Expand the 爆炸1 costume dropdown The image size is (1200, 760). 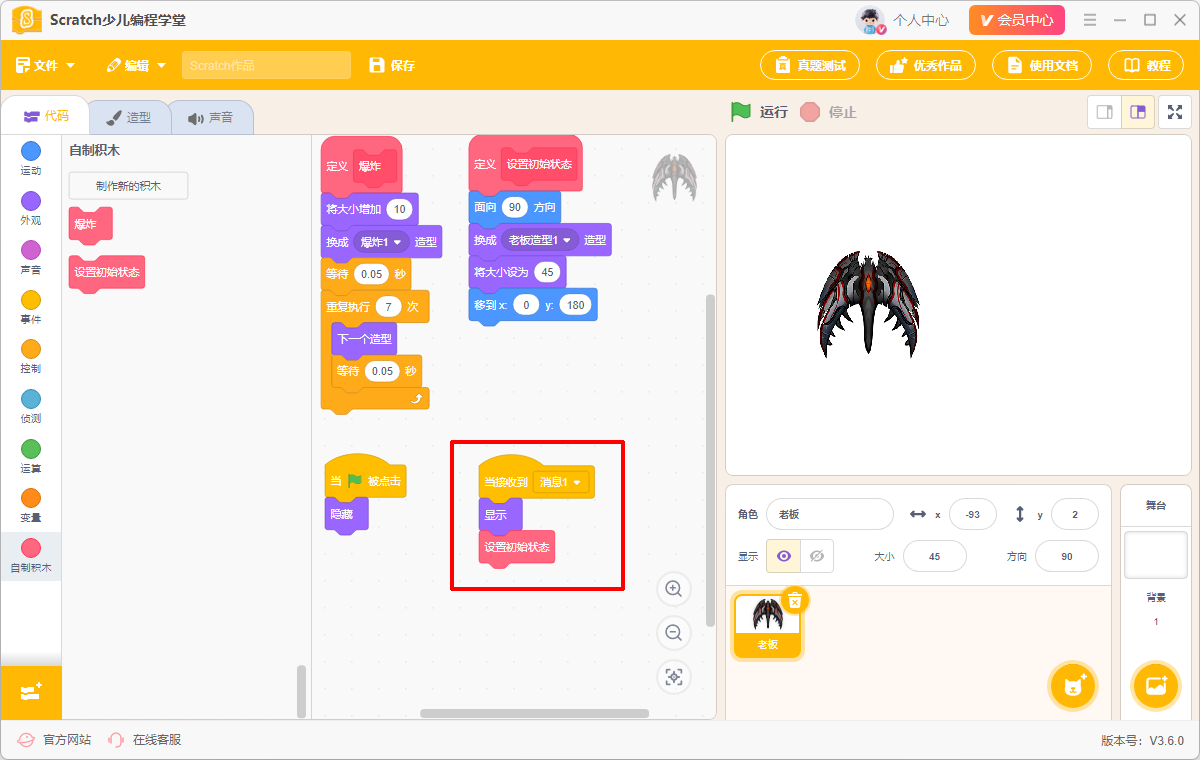coord(381,242)
